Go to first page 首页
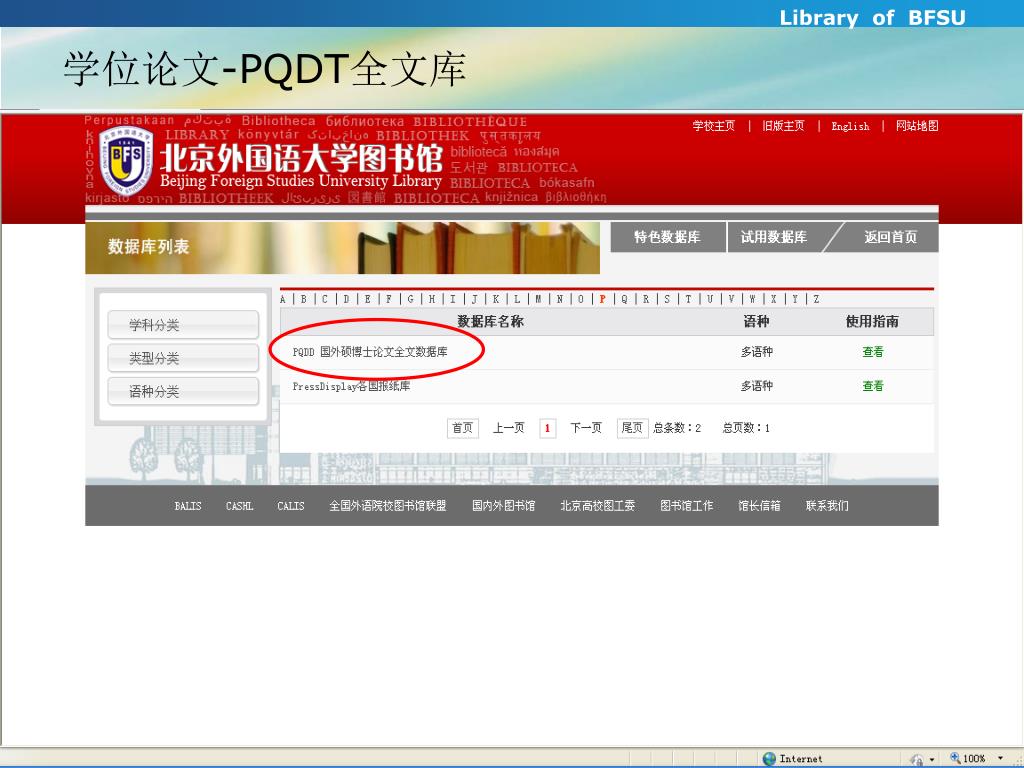Image resolution: width=1024 pixels, height=768 pixels. (x=463, y=428)
